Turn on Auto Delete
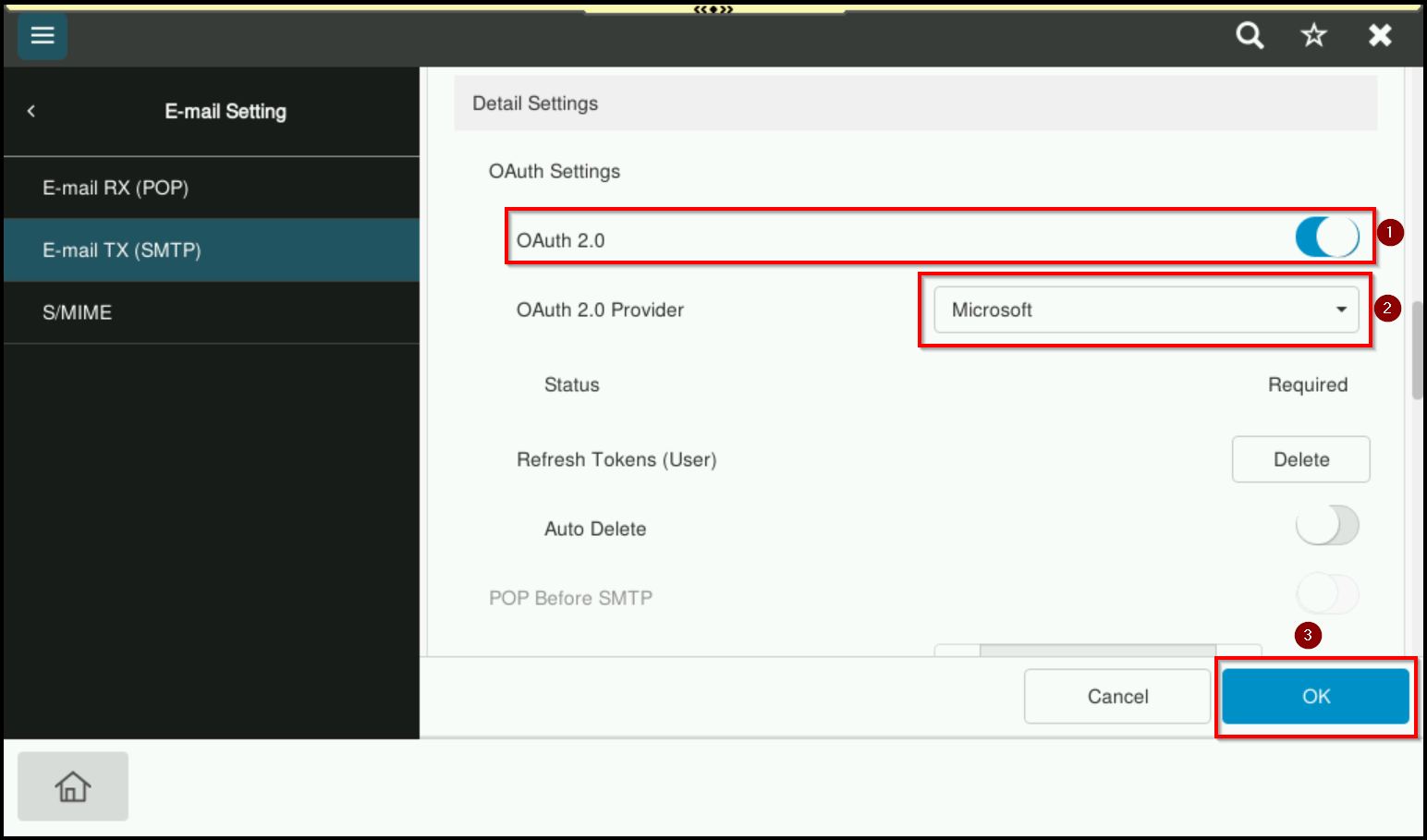The height and width of the screenshot is (840, 1427). point(1328,524)
